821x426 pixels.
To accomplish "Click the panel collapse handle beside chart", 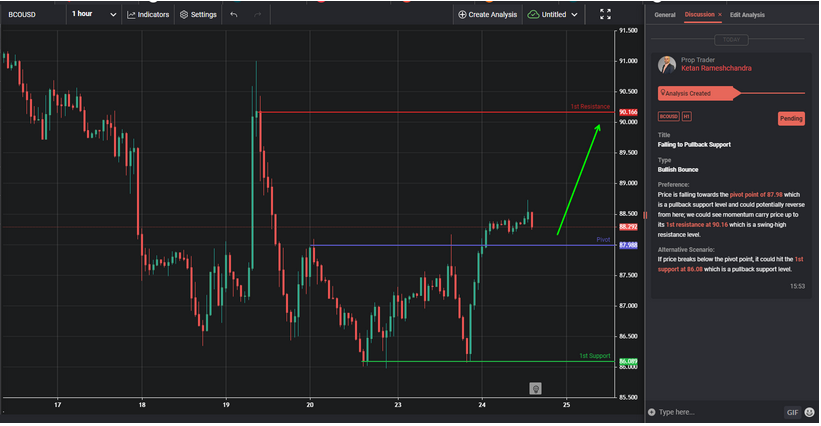I will tap(645, 215).
